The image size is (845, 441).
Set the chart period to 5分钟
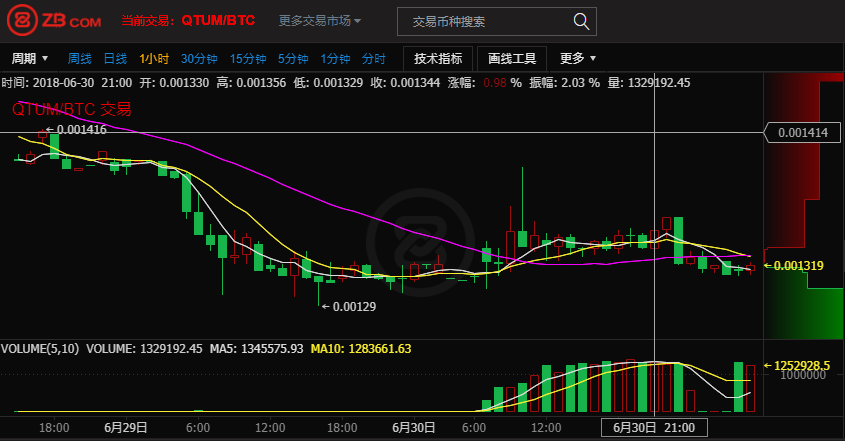click(292, 58)
